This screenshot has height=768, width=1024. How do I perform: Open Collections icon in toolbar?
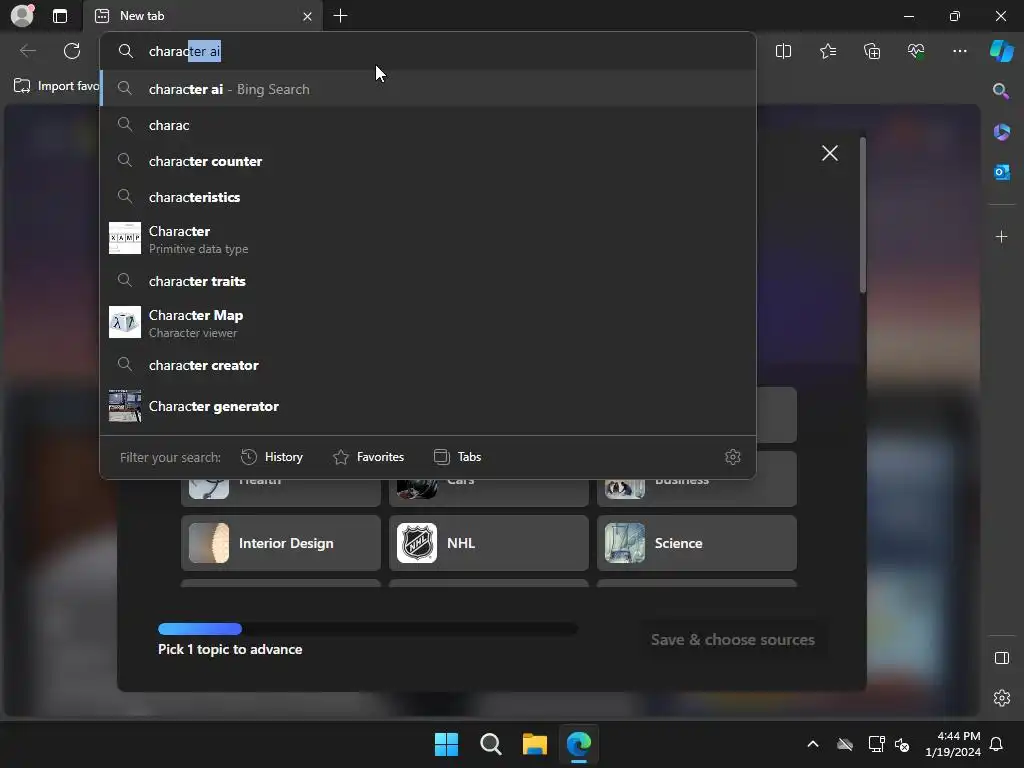[x=872, y=51]
